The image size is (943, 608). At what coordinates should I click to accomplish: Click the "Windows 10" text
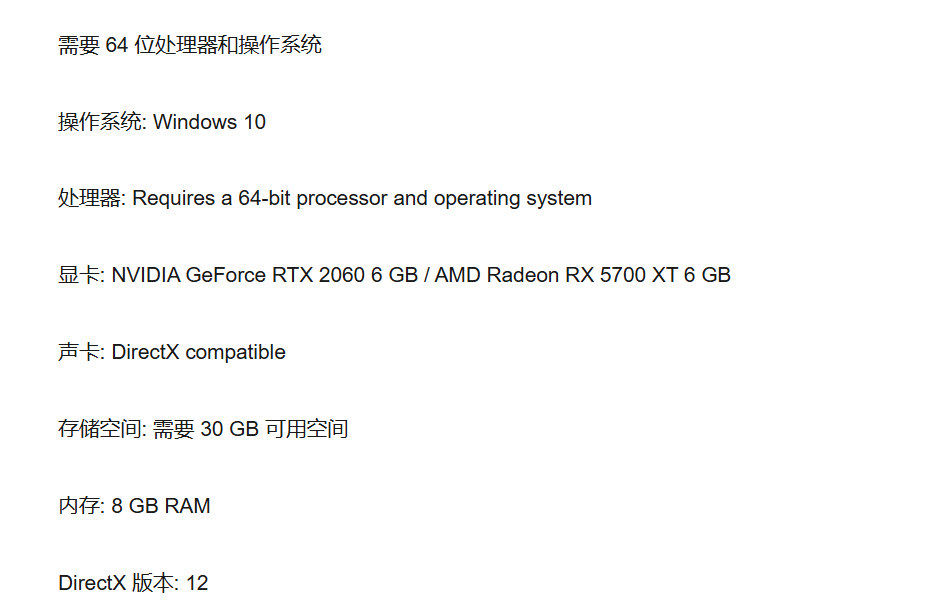(x=210, y=122)
